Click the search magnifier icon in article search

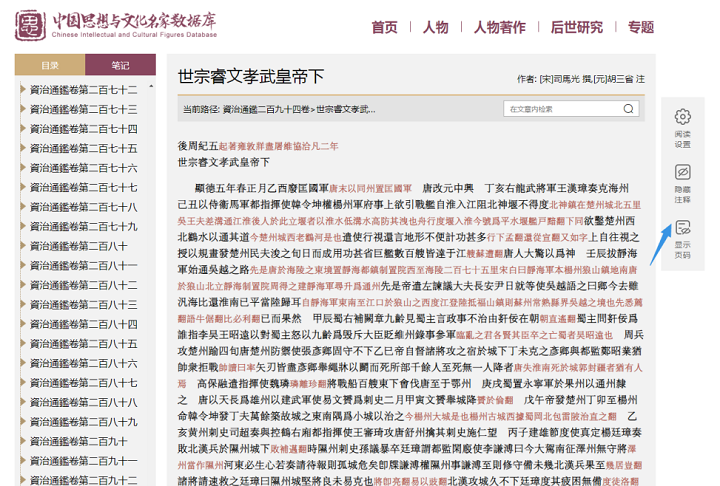click(x=632, y=108)
